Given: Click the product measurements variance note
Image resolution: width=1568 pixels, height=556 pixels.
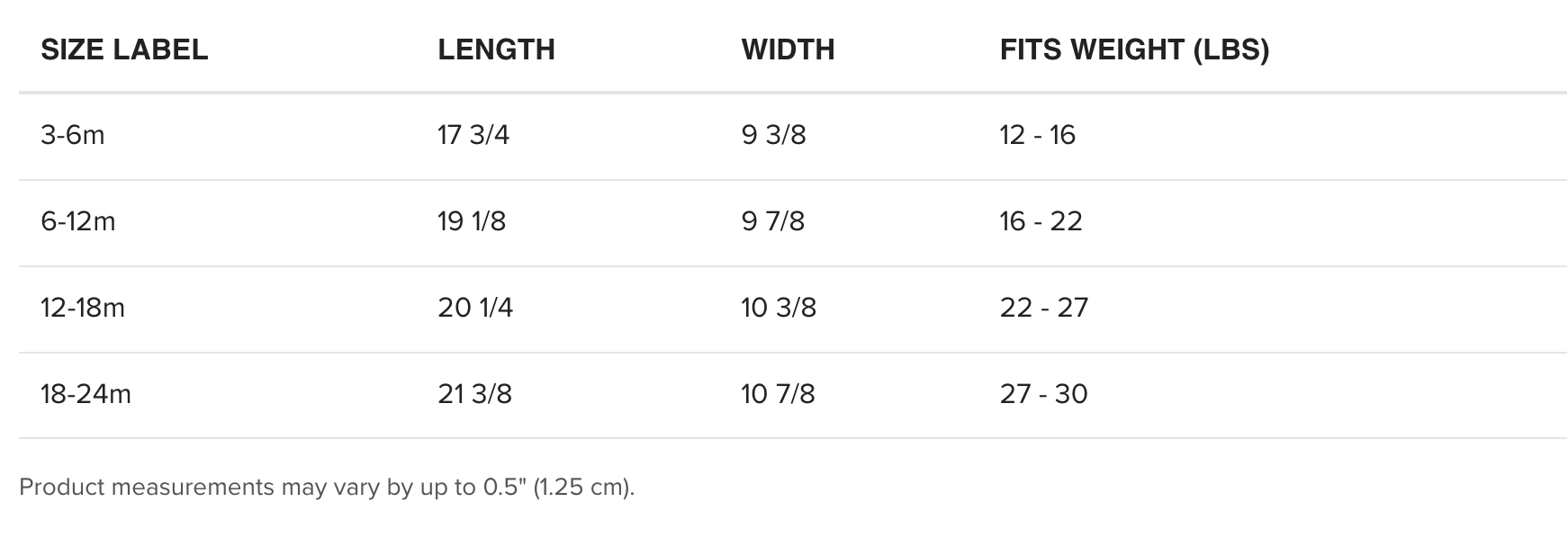Looking at the screenshot, I should click(x=327, y=487).
